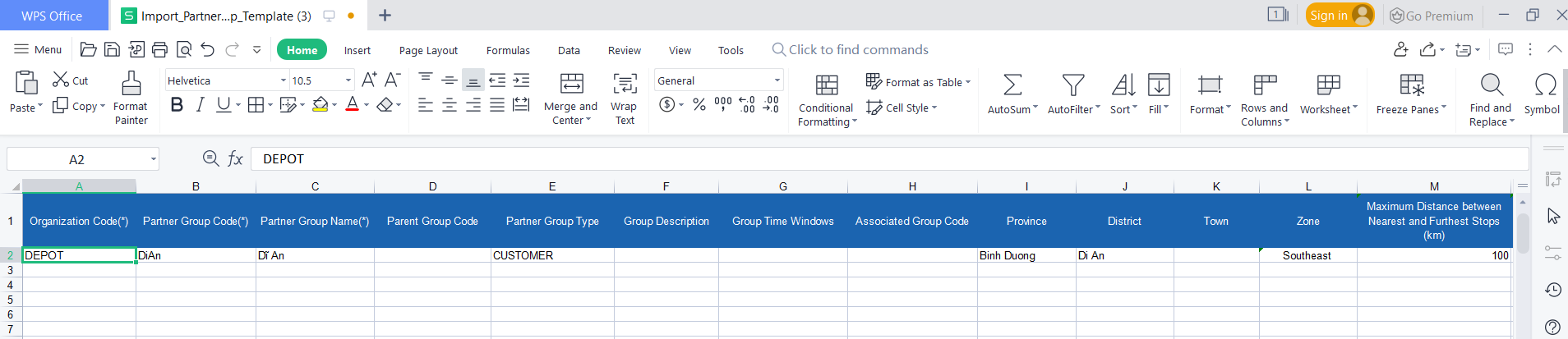The width and height of the screenshot is (1568, 339).
Task: Decrease font size with A- icon
Action: pos(393,80)
